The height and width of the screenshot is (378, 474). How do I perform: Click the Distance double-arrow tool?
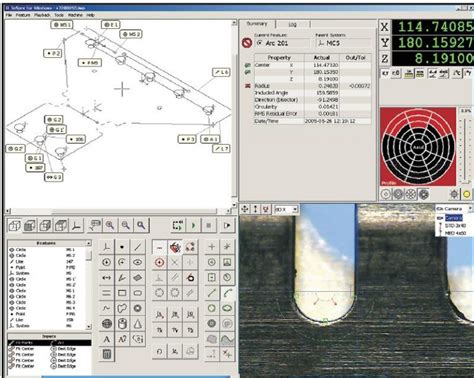coord(107,277)
